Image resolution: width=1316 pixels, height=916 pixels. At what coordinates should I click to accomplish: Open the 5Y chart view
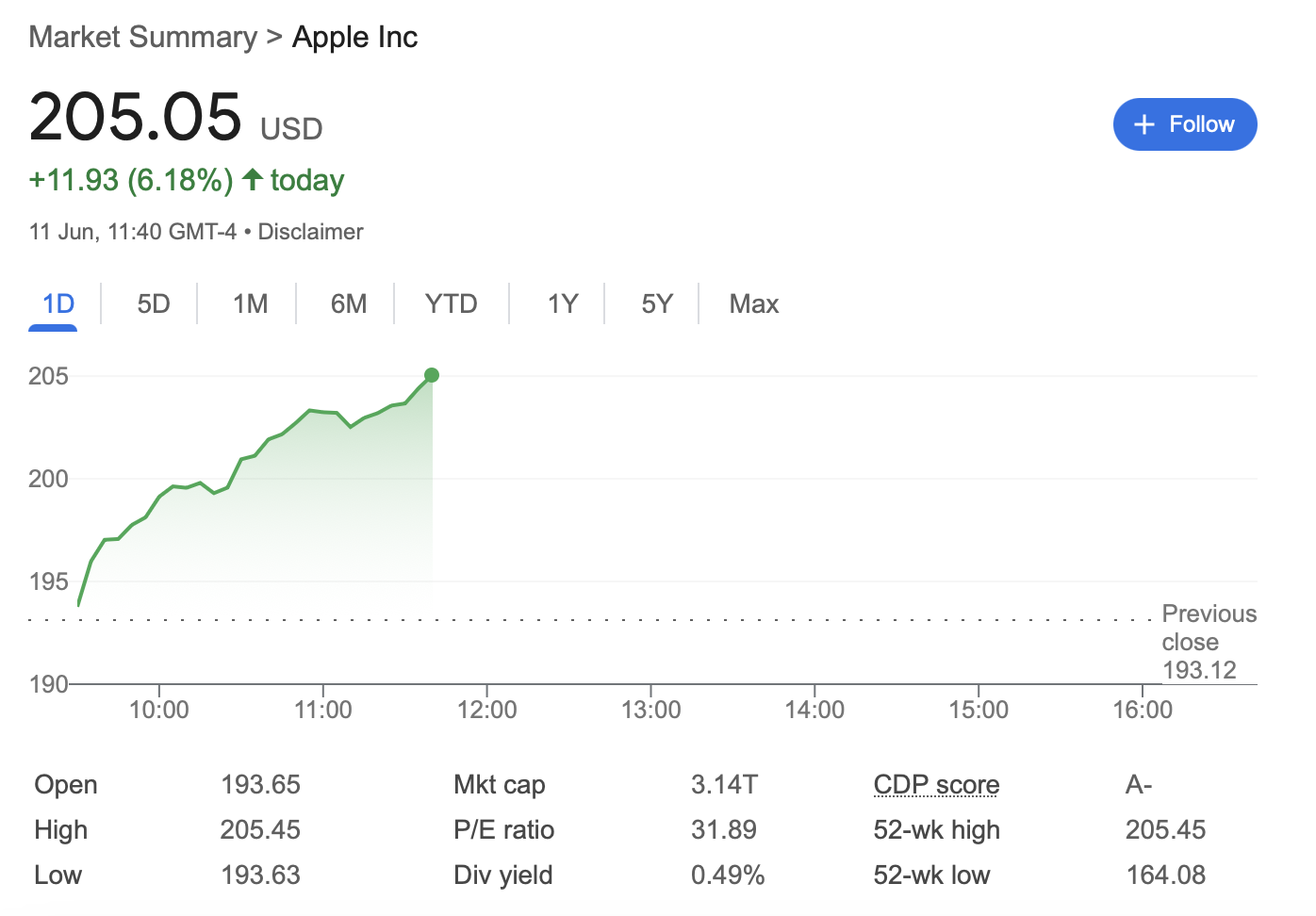(657, 303)
